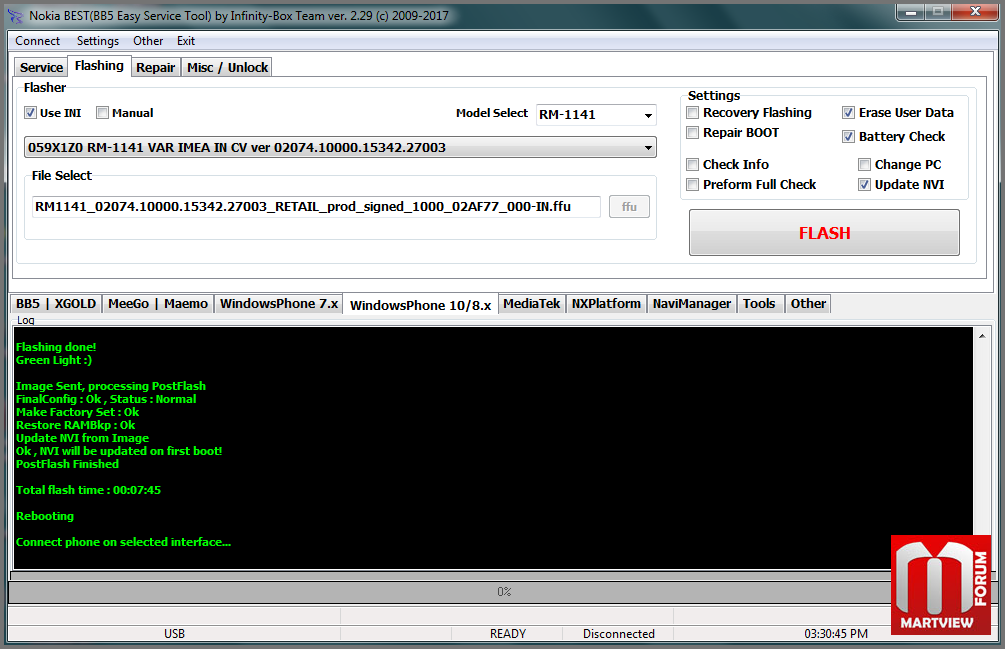The height and width of the screenshot is (649, 1005).
Task: Switch to the Service tab
Action: 41,67
